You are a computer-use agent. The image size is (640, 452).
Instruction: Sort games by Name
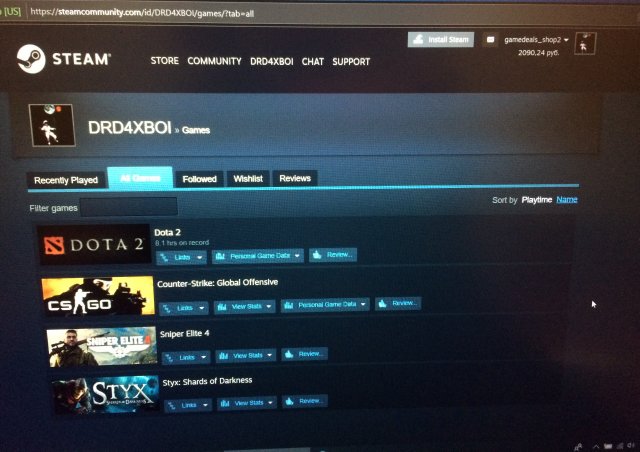[x=567, y=199]
